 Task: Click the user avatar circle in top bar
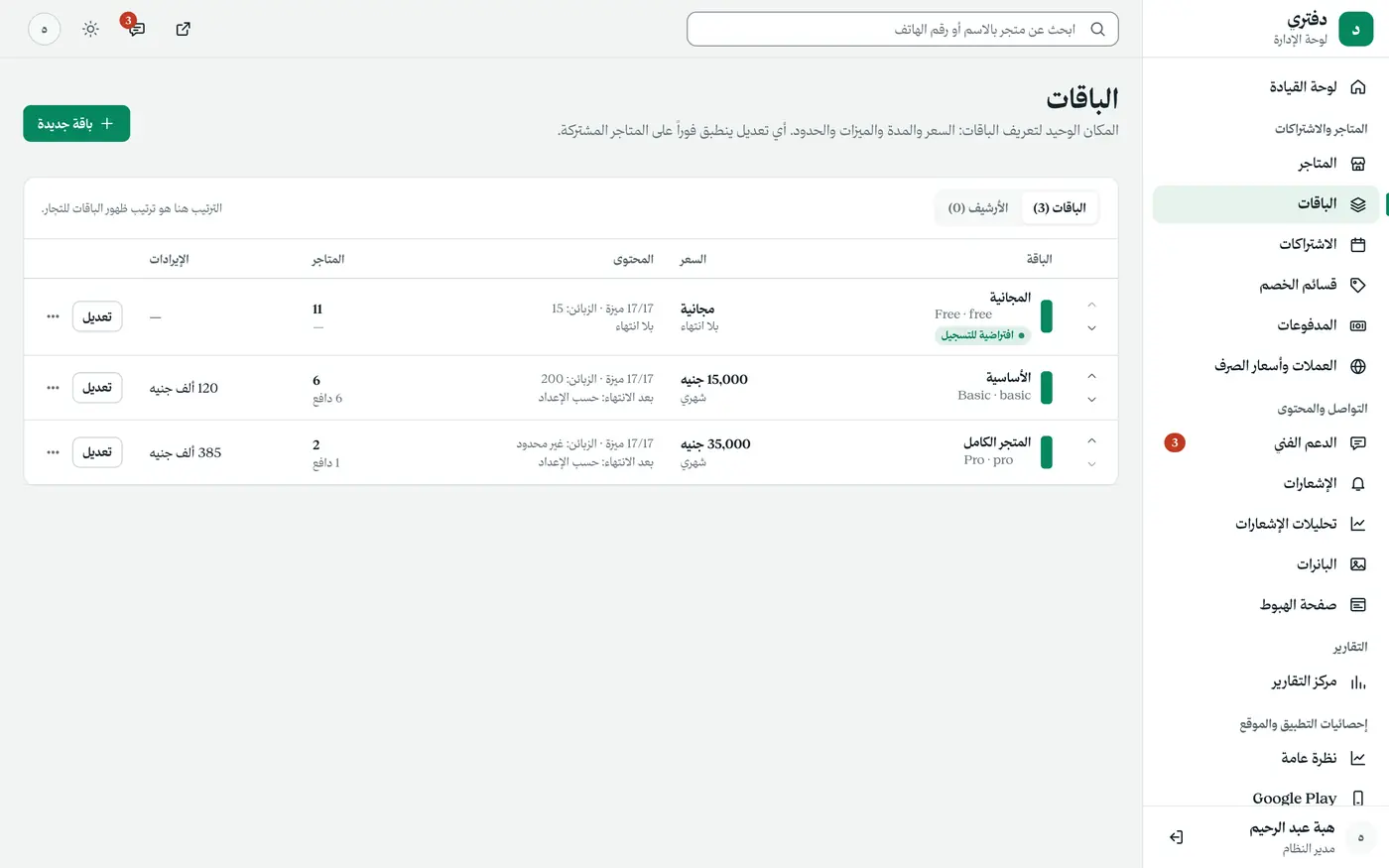[44, 29]
